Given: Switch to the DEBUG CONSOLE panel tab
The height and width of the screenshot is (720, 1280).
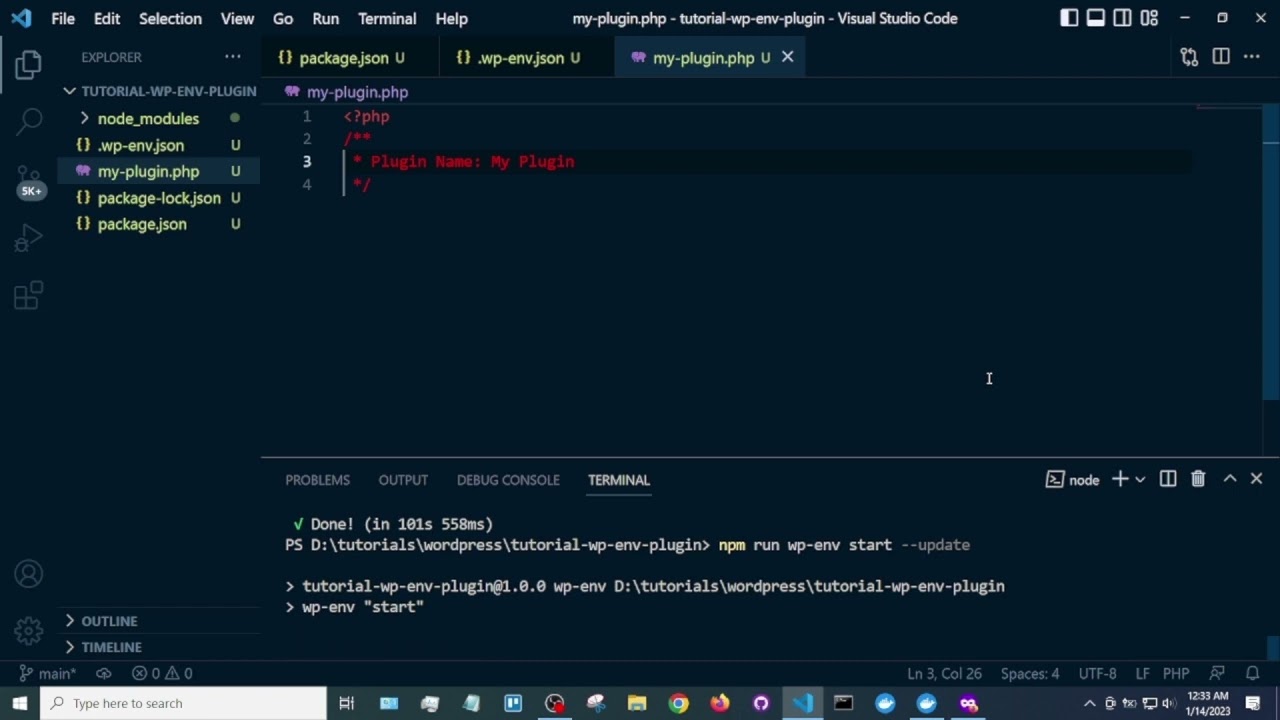Looking at the screenshot, I should point(508,480).
